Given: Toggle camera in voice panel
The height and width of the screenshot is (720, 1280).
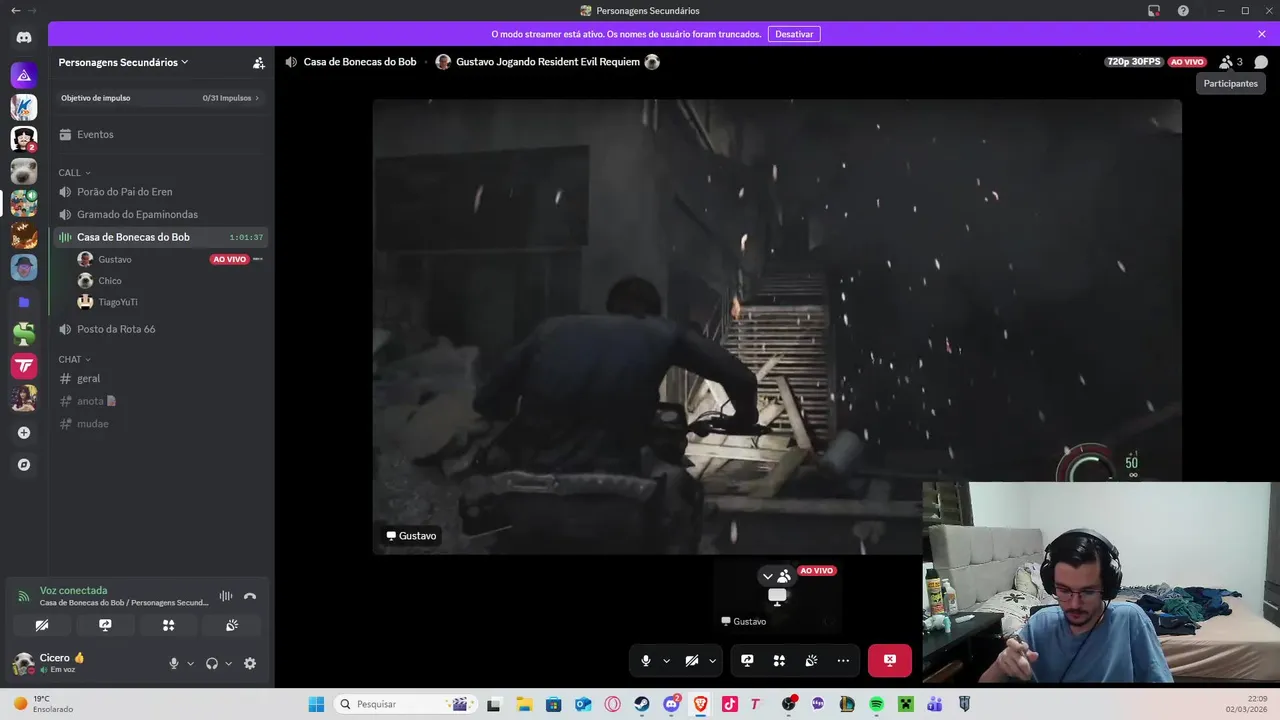Looking at the screenshot, I should click(41, 625).
